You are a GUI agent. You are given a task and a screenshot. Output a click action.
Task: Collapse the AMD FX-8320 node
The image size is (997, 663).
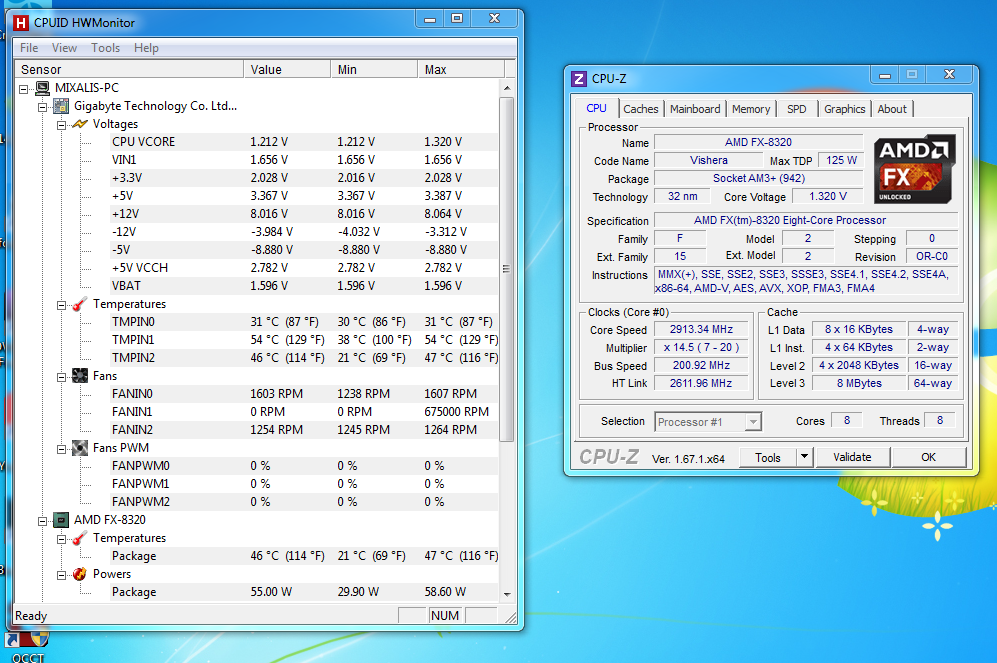pos(43,521)
